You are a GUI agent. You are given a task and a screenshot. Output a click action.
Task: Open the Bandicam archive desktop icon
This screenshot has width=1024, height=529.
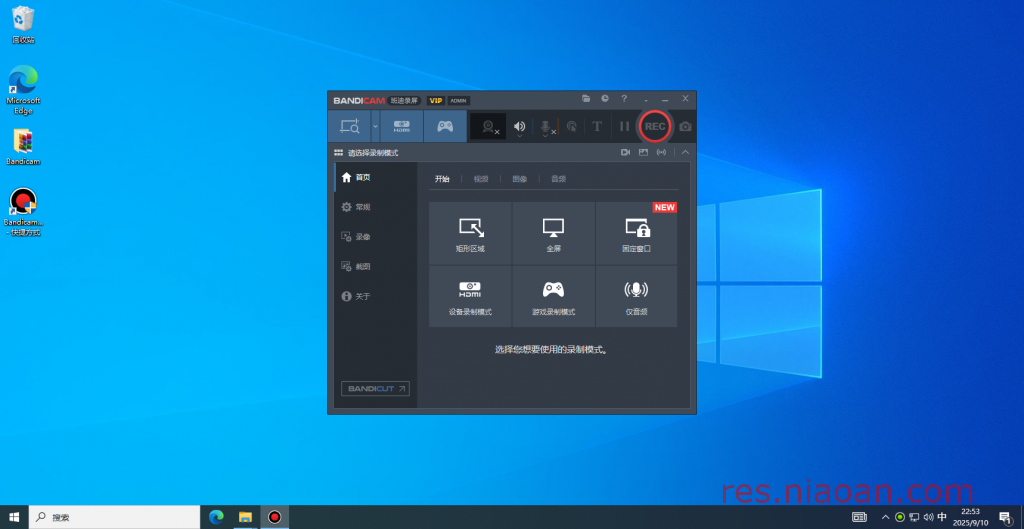(23, 148)
